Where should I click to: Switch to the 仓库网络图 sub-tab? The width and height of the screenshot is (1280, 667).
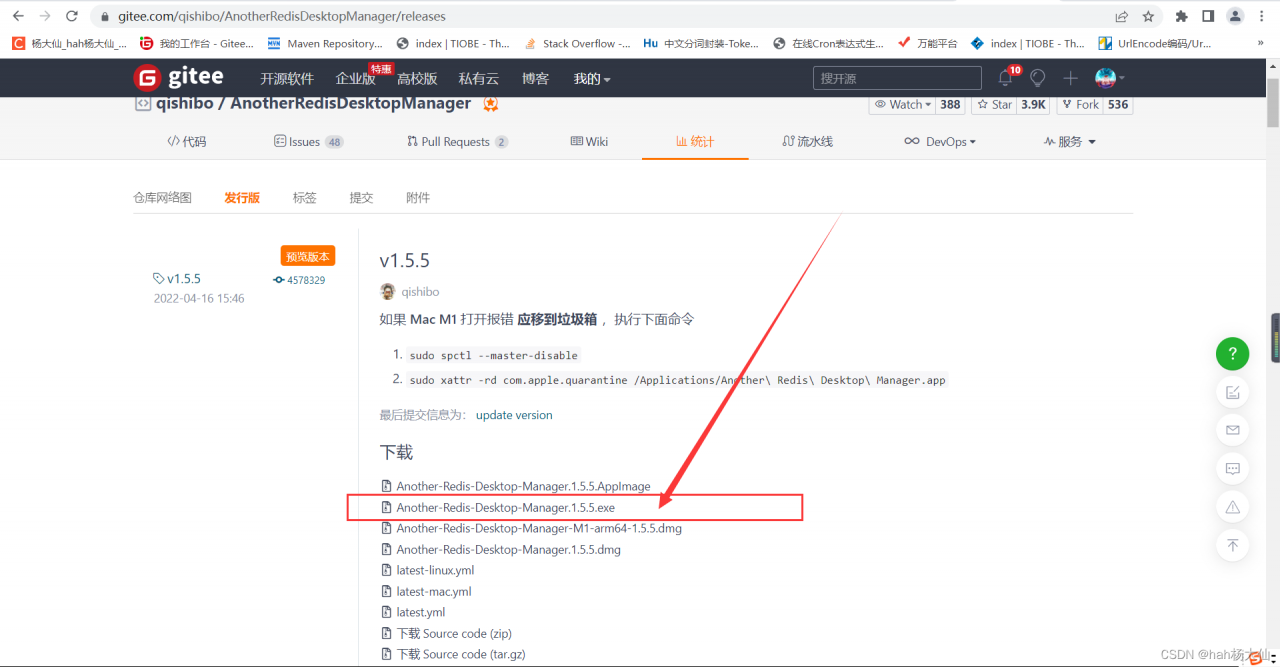coord(162,198)
